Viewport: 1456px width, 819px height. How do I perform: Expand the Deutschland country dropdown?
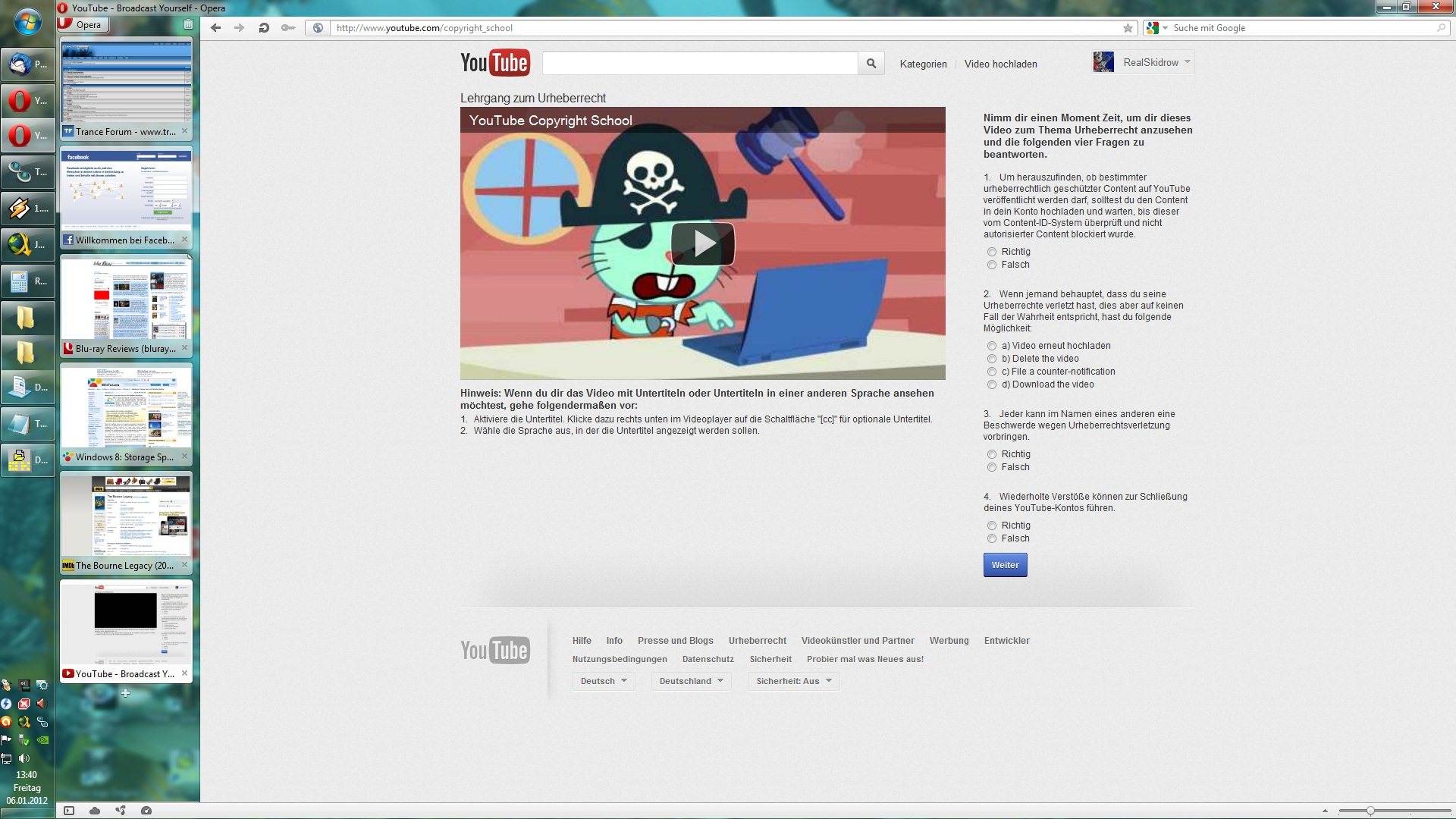[690, 681]
